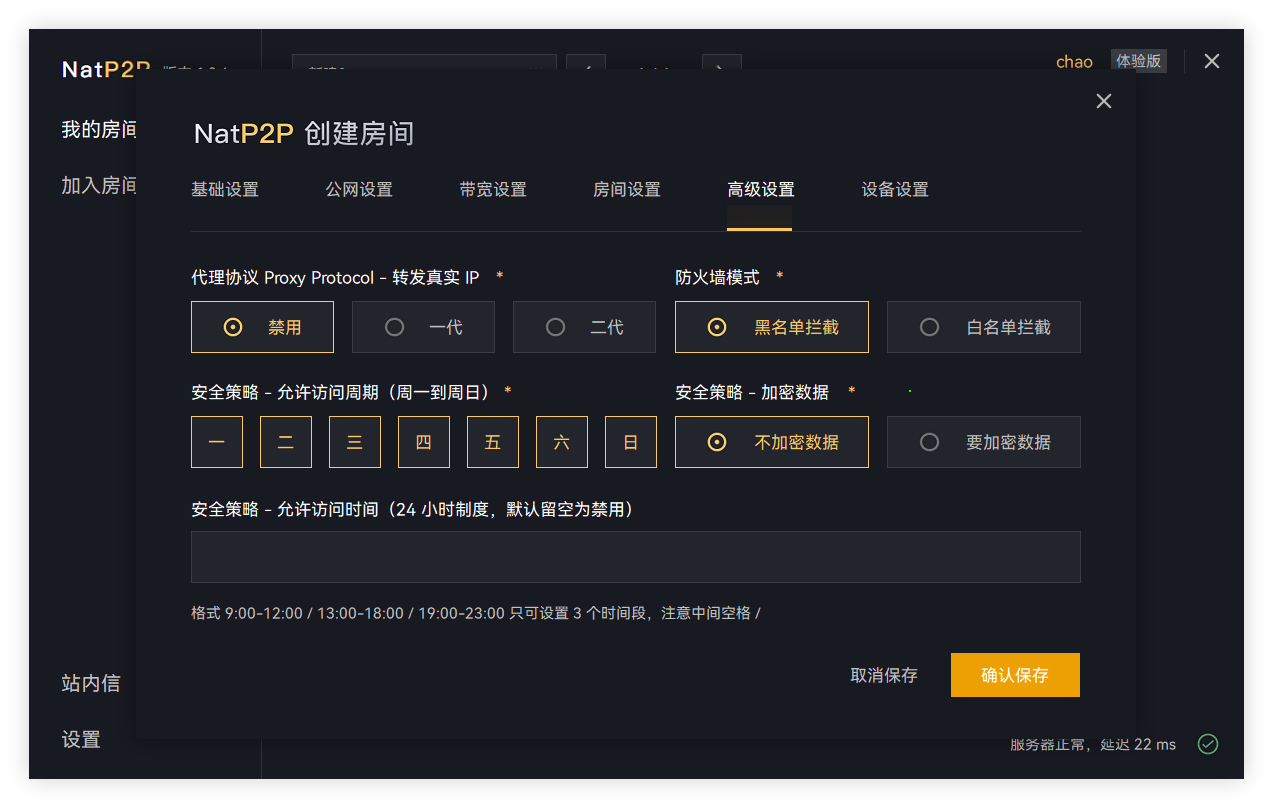Toggle Tuesday (二) access day

(286, 442)
